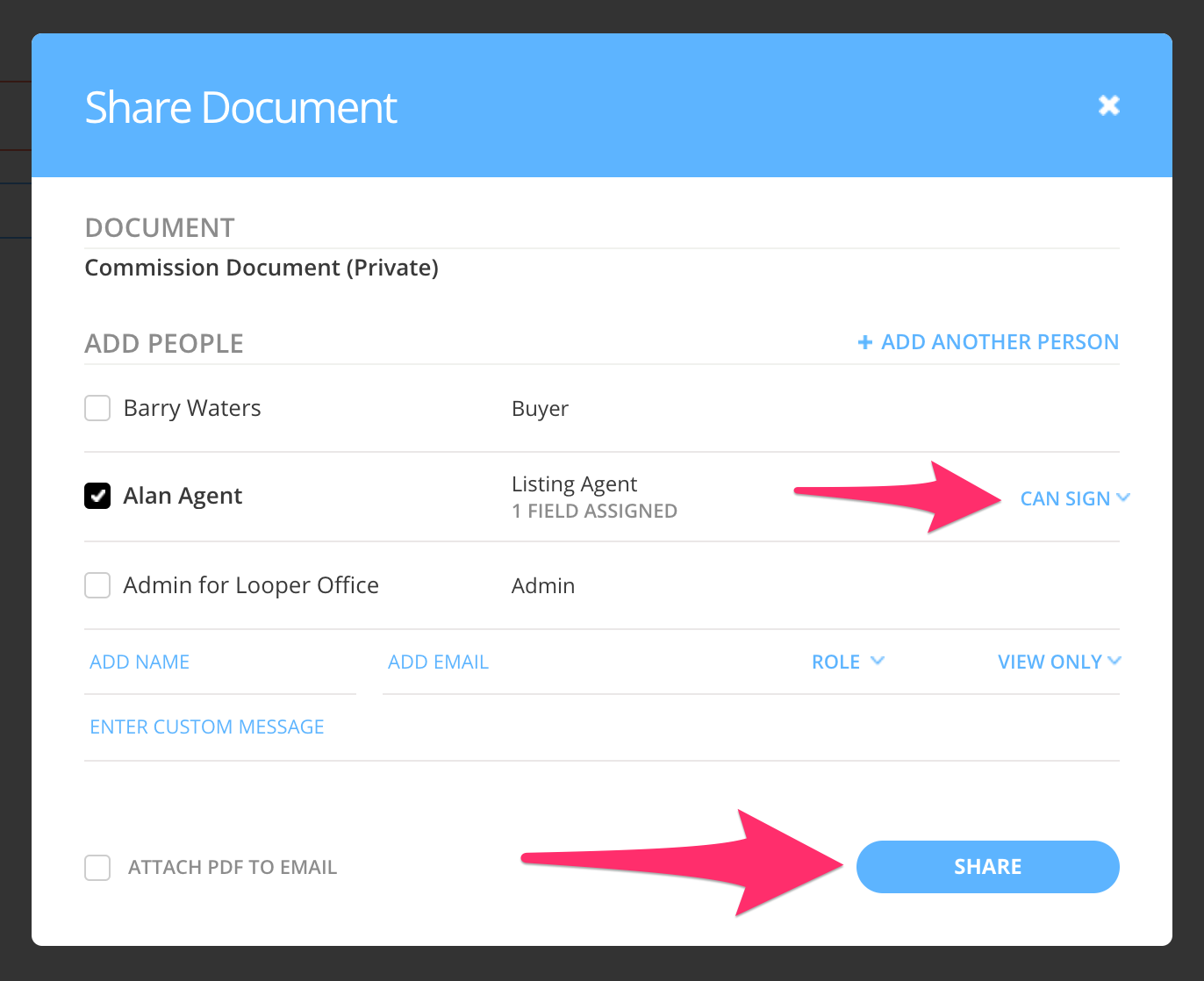
Task: Click ADD ANOTHER PERSON
Action: 1000,341
